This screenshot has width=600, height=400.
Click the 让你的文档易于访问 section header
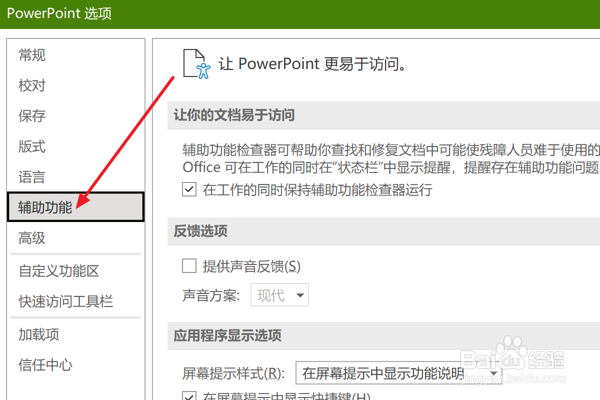click(x=234, y=115)
